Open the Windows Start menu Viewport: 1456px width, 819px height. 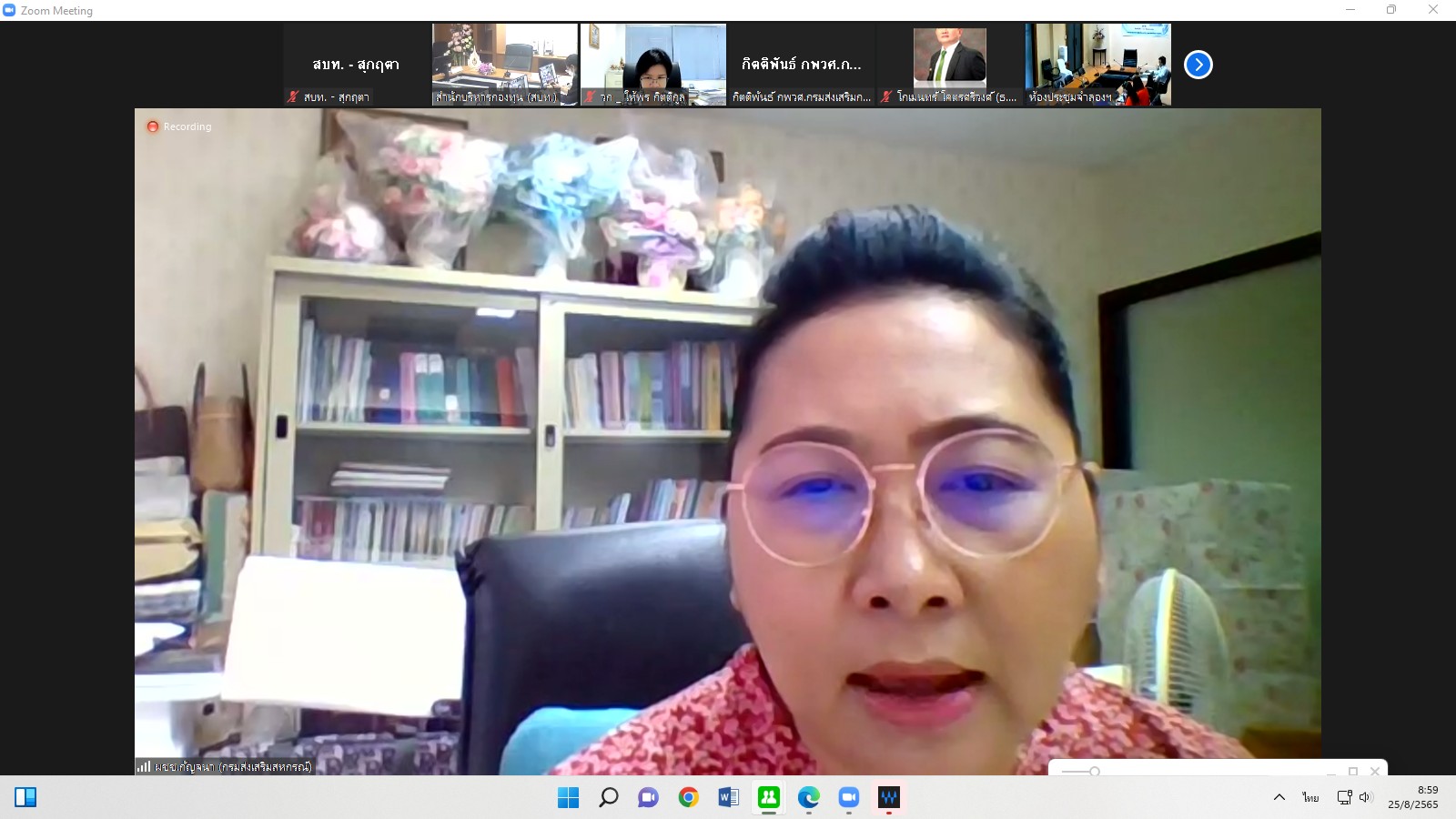coord(568,798)
